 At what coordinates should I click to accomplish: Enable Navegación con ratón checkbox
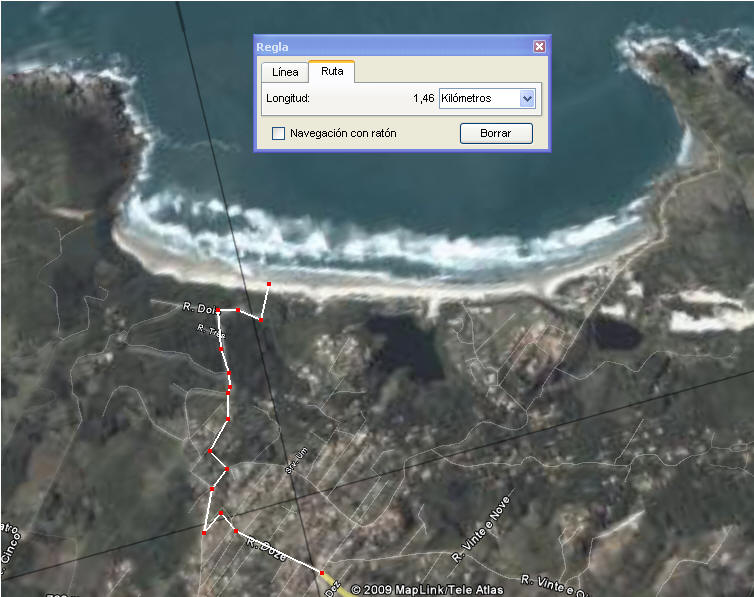coord(279,133)
